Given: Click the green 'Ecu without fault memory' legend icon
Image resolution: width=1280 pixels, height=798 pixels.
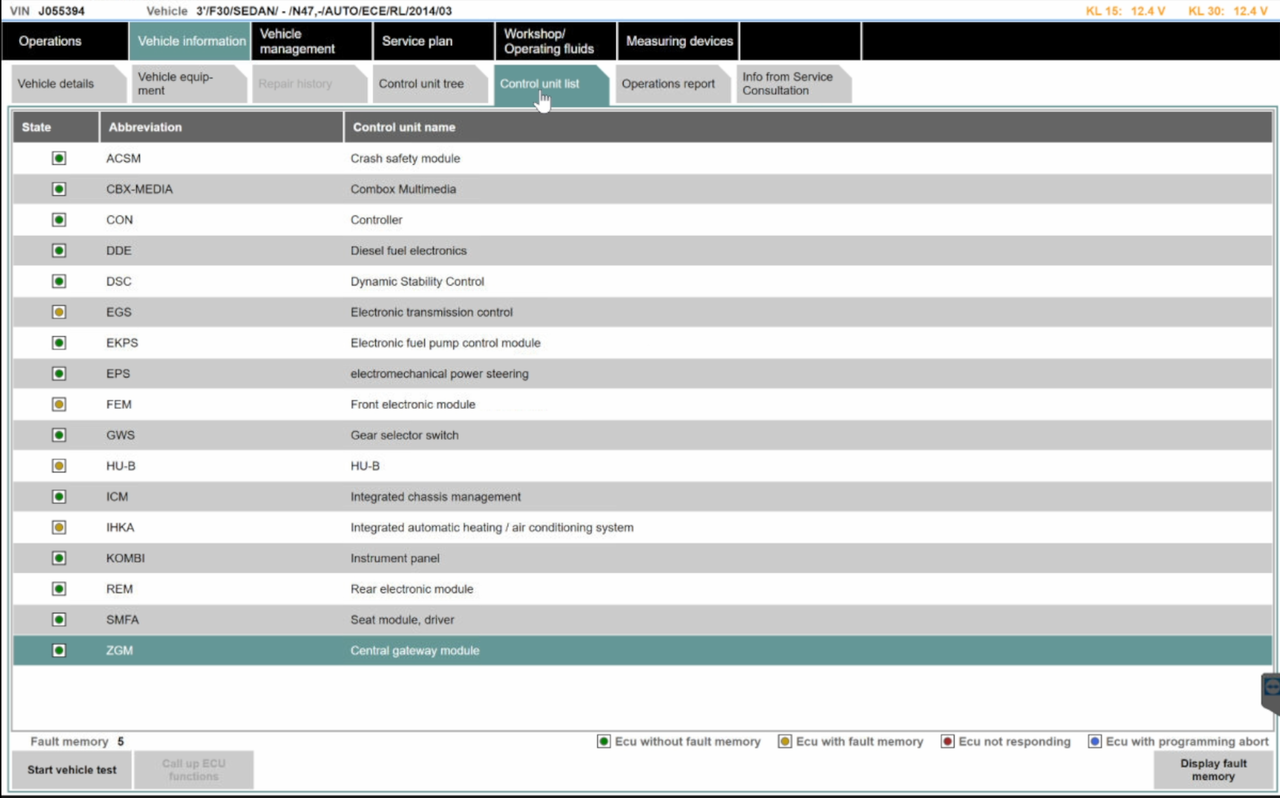Looking at the screenshot, I should 603,741.
